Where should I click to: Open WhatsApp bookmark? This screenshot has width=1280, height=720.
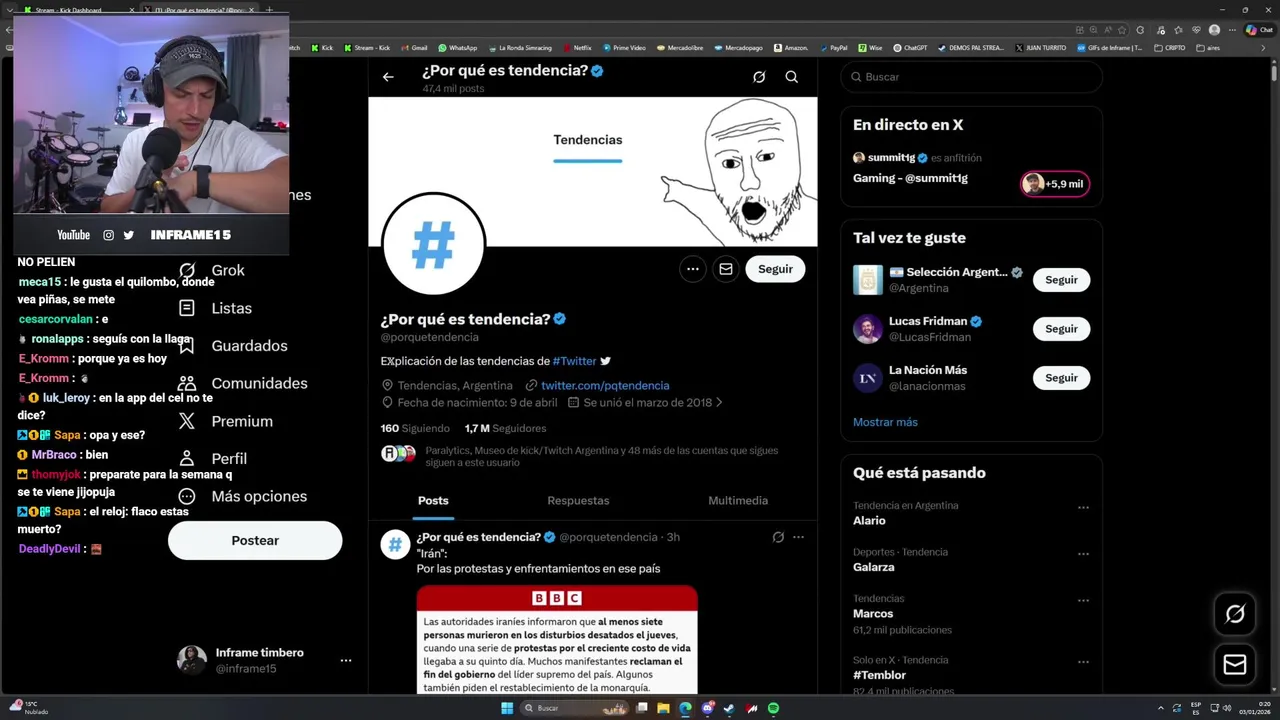pyautogui.click(x=457, y=47)
